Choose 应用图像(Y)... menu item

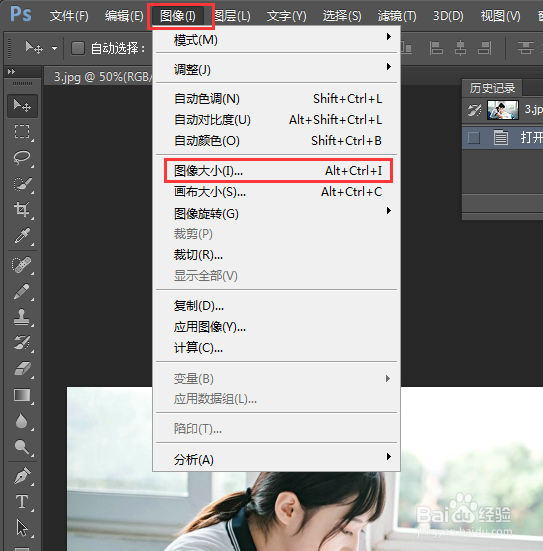[276, 327]
